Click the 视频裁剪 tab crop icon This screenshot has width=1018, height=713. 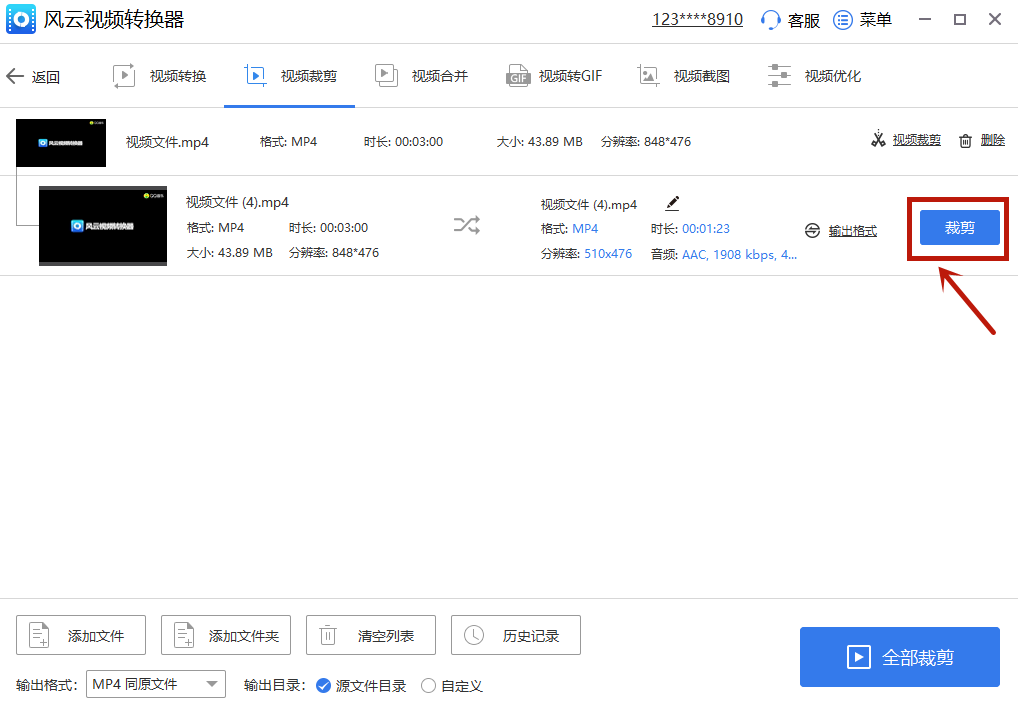point(255,76)
